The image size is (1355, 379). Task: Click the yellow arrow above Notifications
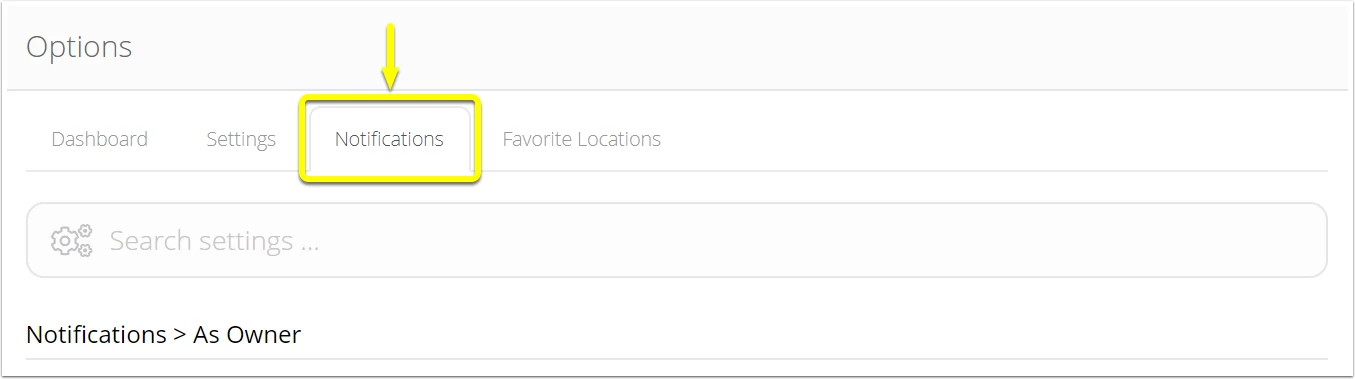390,56
